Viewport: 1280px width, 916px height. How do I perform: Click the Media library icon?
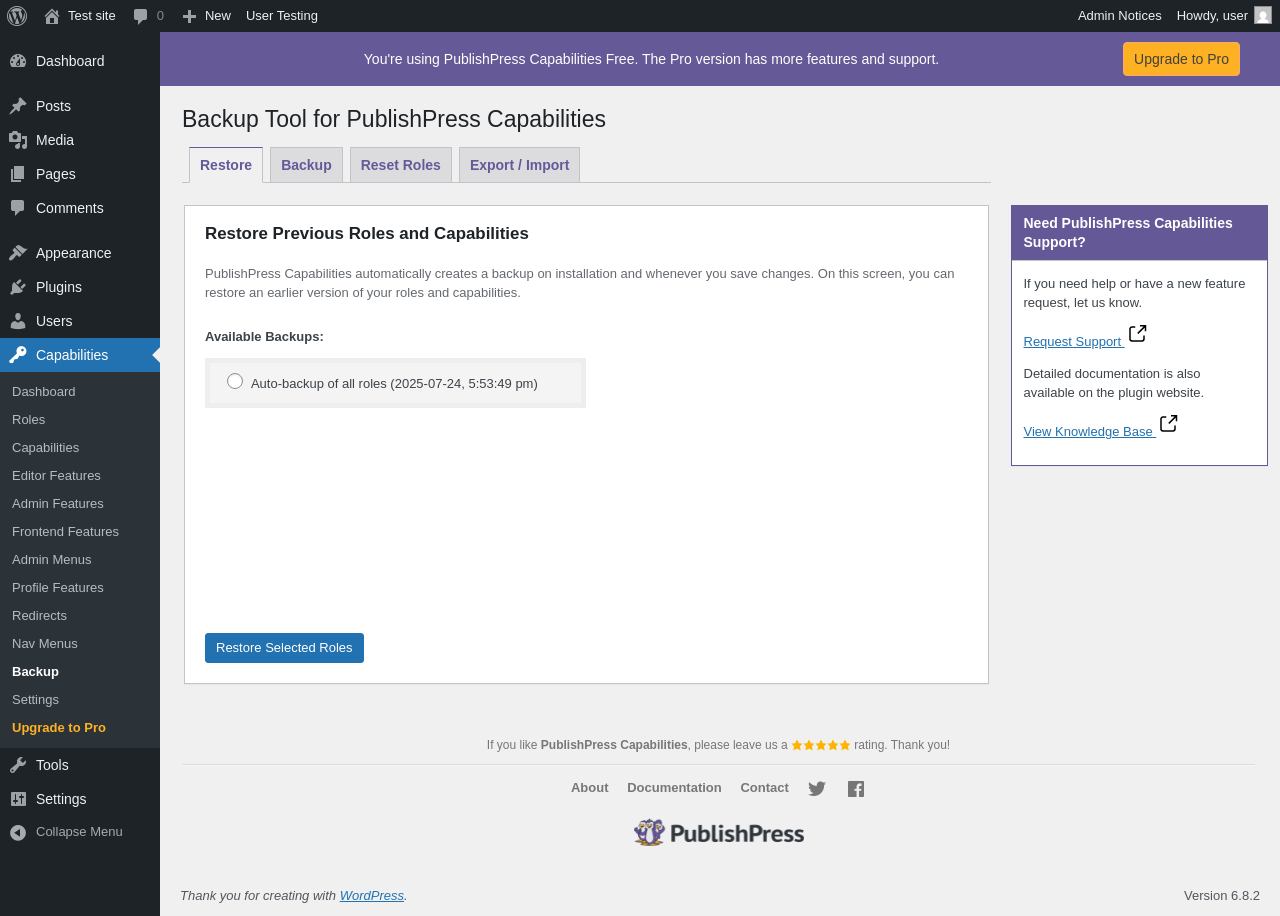click(18, 140)
